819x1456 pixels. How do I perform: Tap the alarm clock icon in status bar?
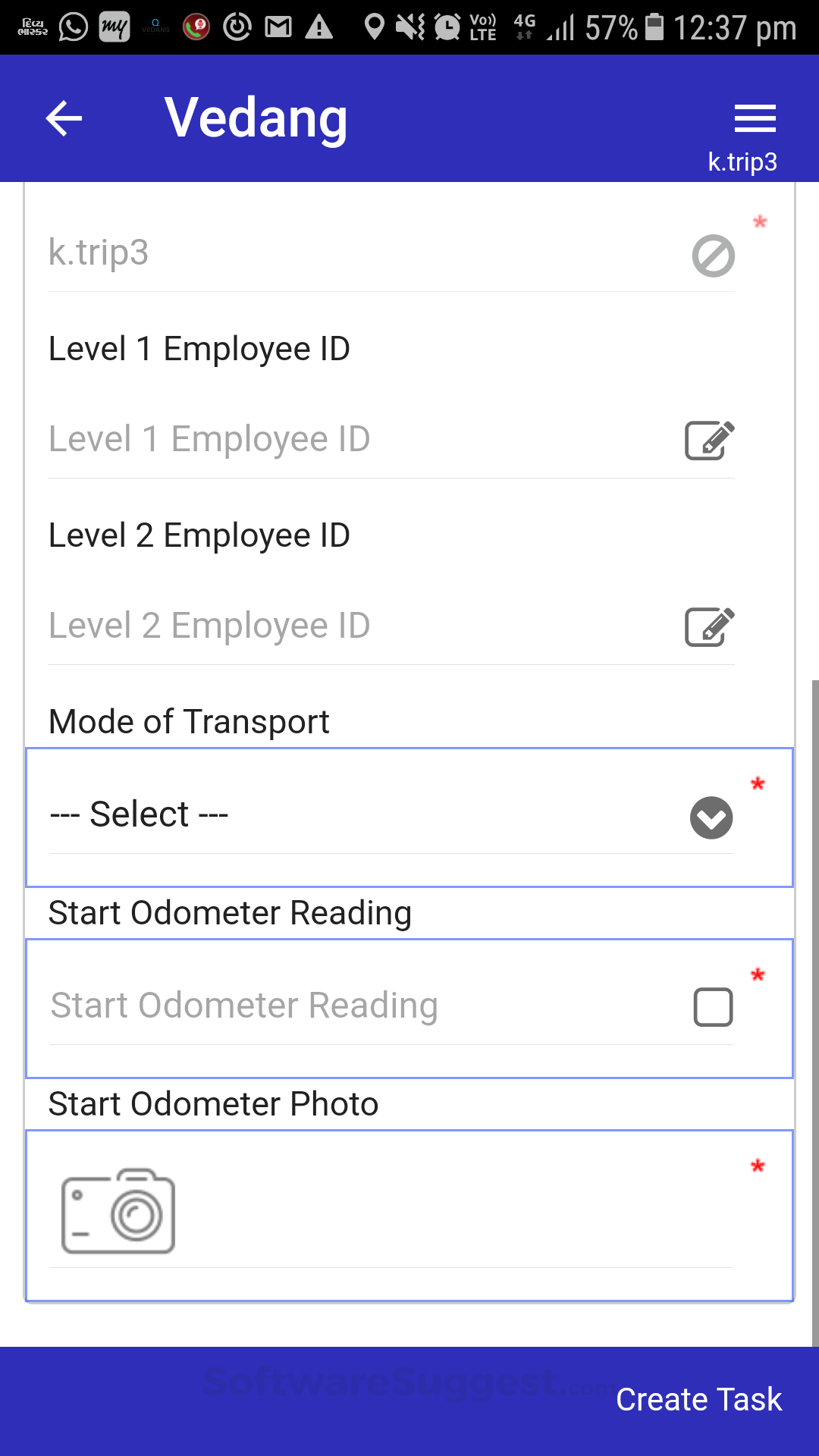point(447,28)
